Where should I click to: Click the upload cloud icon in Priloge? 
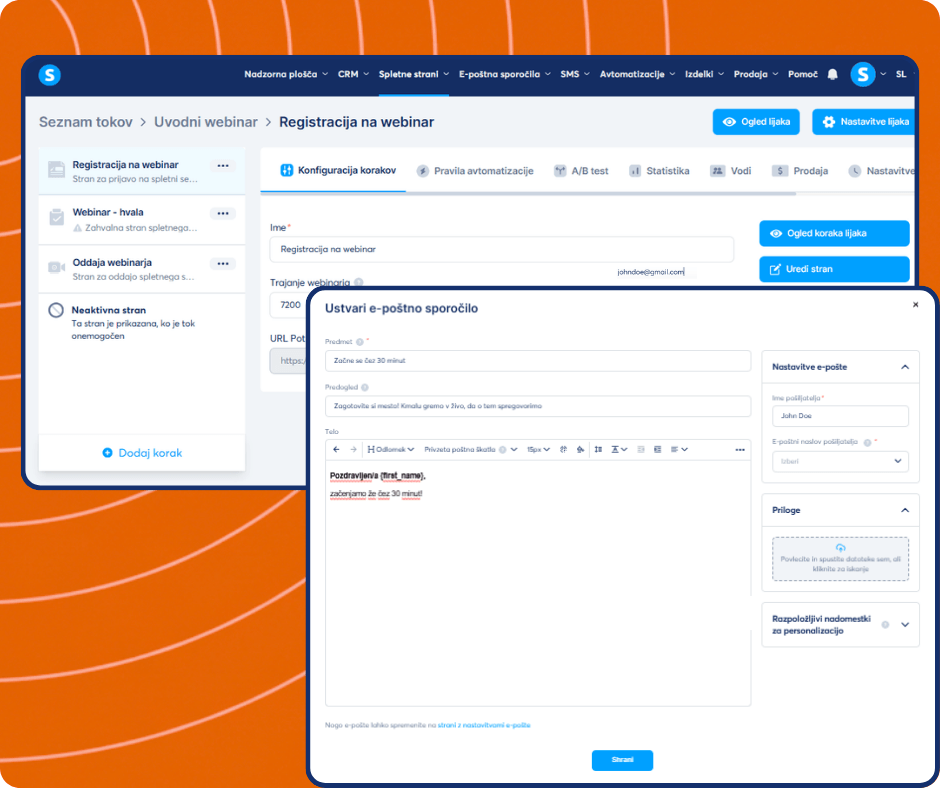tap(840, 548)
